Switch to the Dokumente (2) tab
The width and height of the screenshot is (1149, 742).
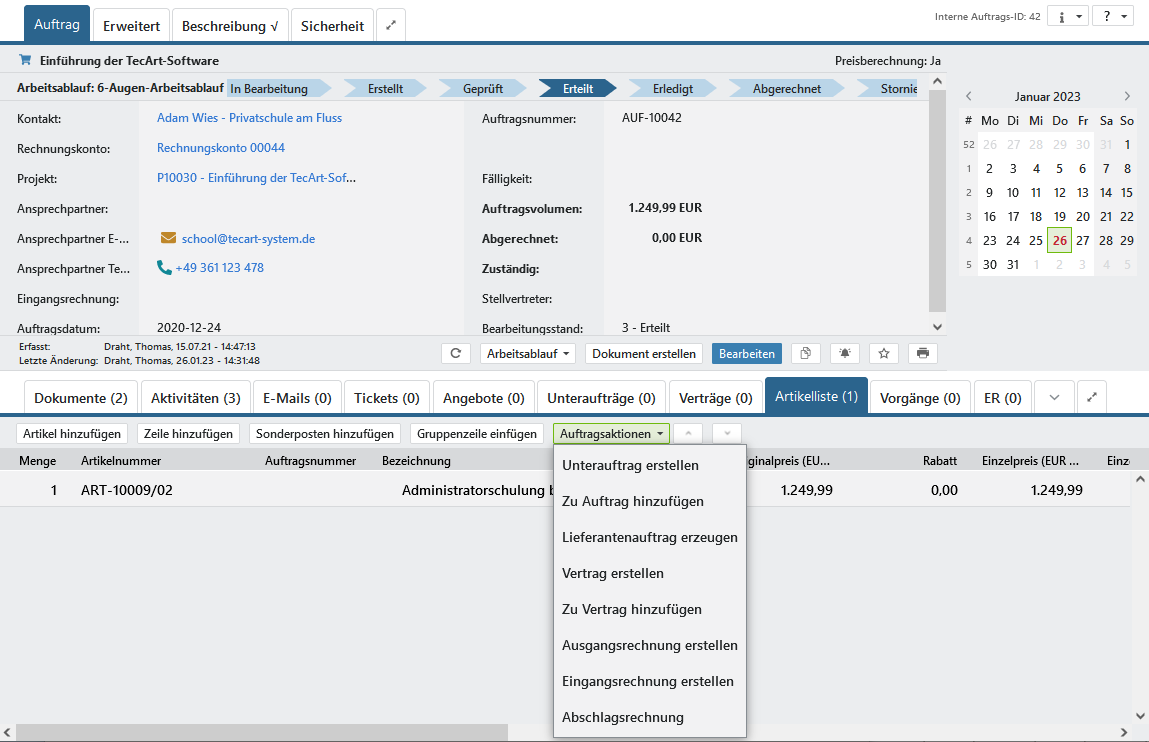pyautogui.click(x=81, y=397)
